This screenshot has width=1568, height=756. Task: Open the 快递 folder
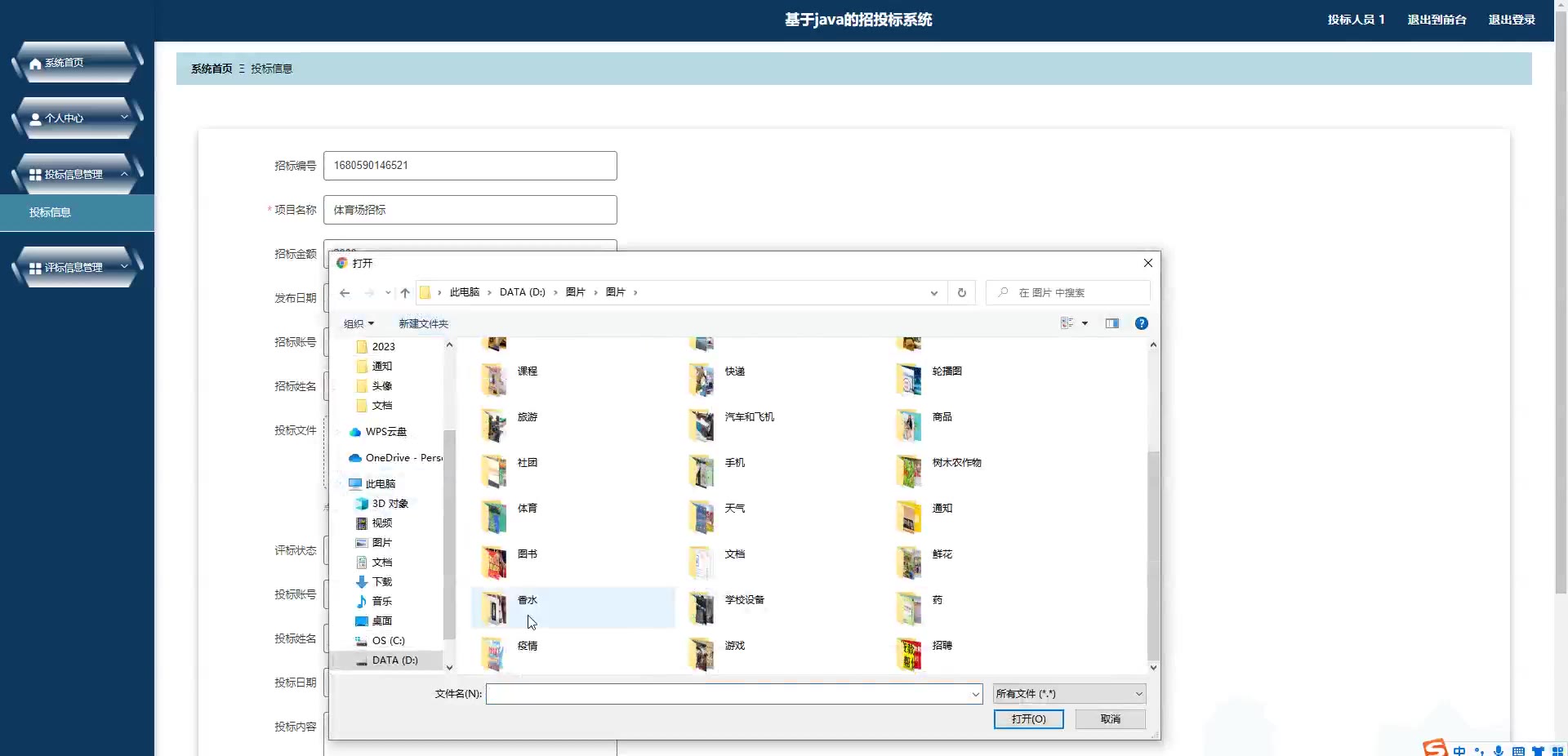click(x=701, y=380)
